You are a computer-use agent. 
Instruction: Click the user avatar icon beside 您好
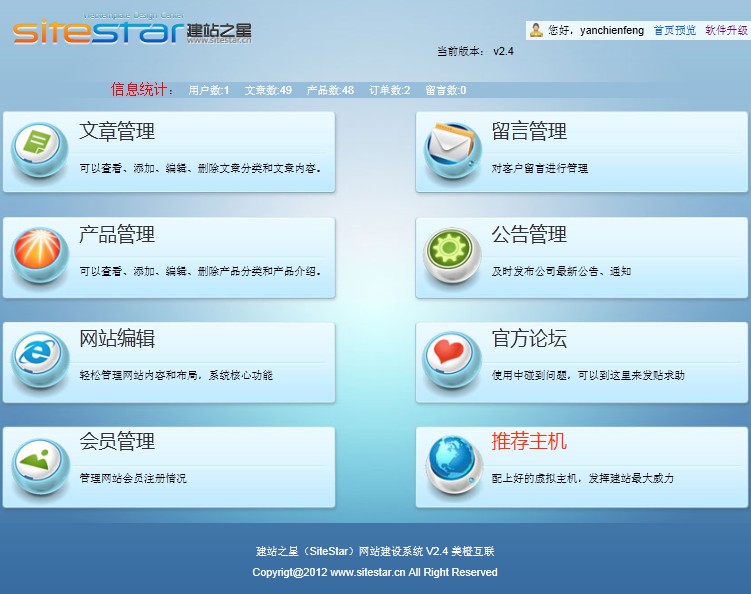point(536,30)
